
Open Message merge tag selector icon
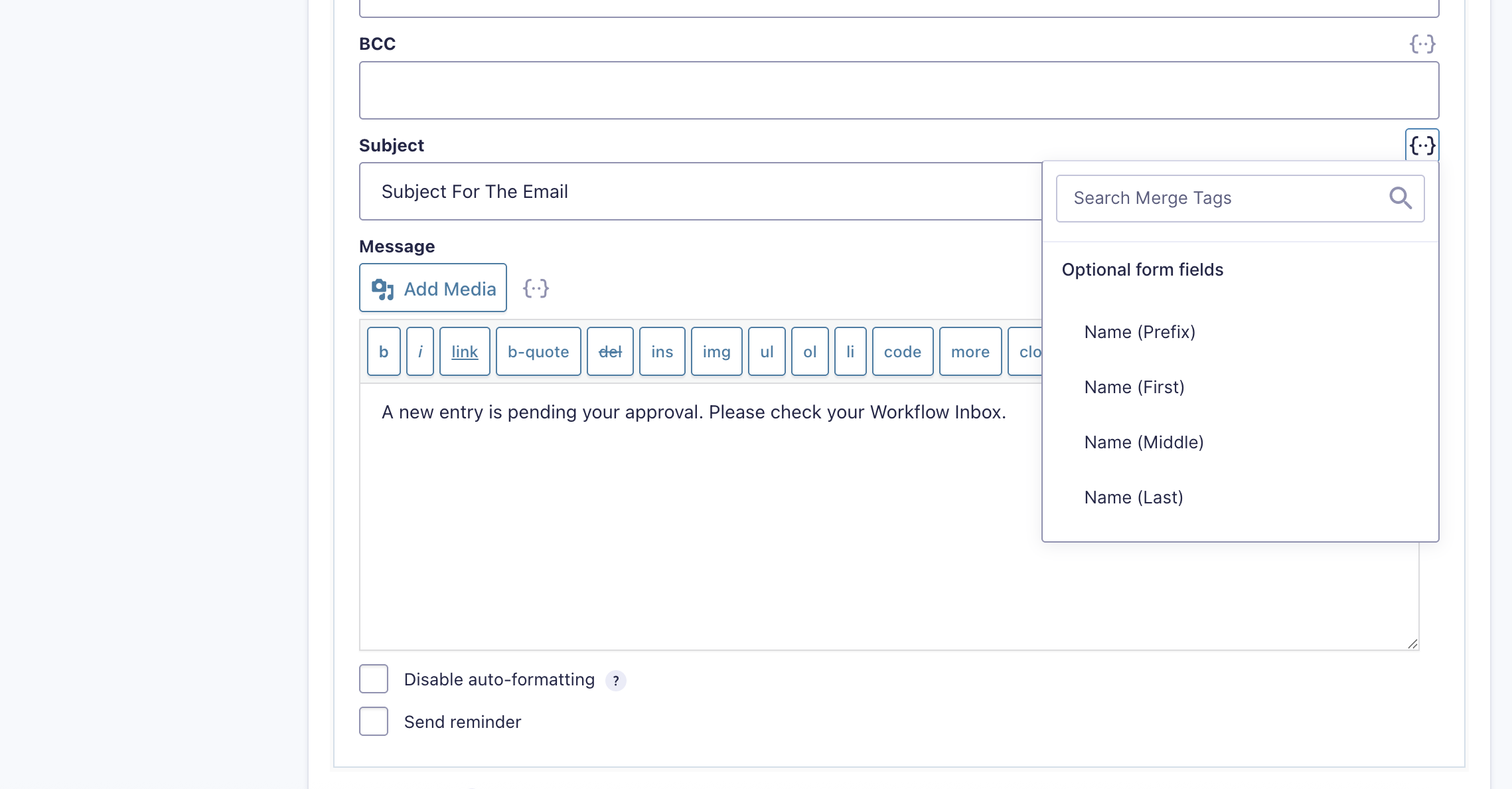[x=536, y=288]
